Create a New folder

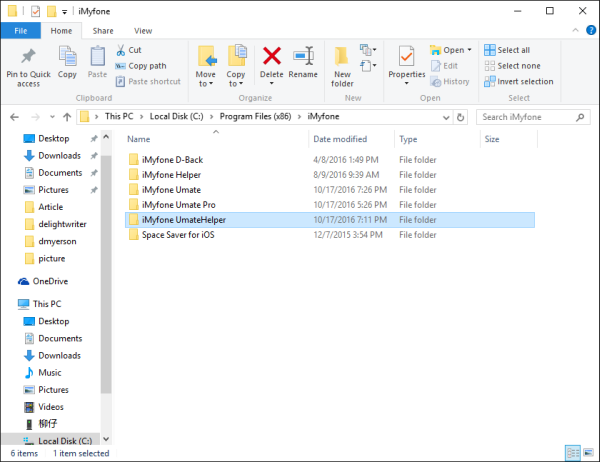click(342, 66)
